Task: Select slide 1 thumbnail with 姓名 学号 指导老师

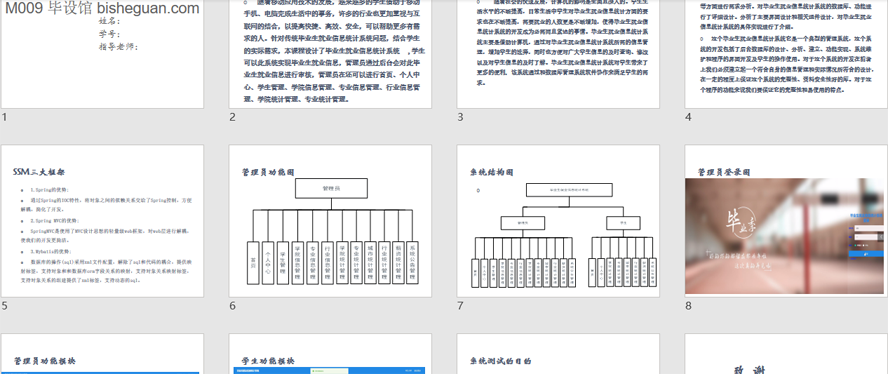Action: 103,54
